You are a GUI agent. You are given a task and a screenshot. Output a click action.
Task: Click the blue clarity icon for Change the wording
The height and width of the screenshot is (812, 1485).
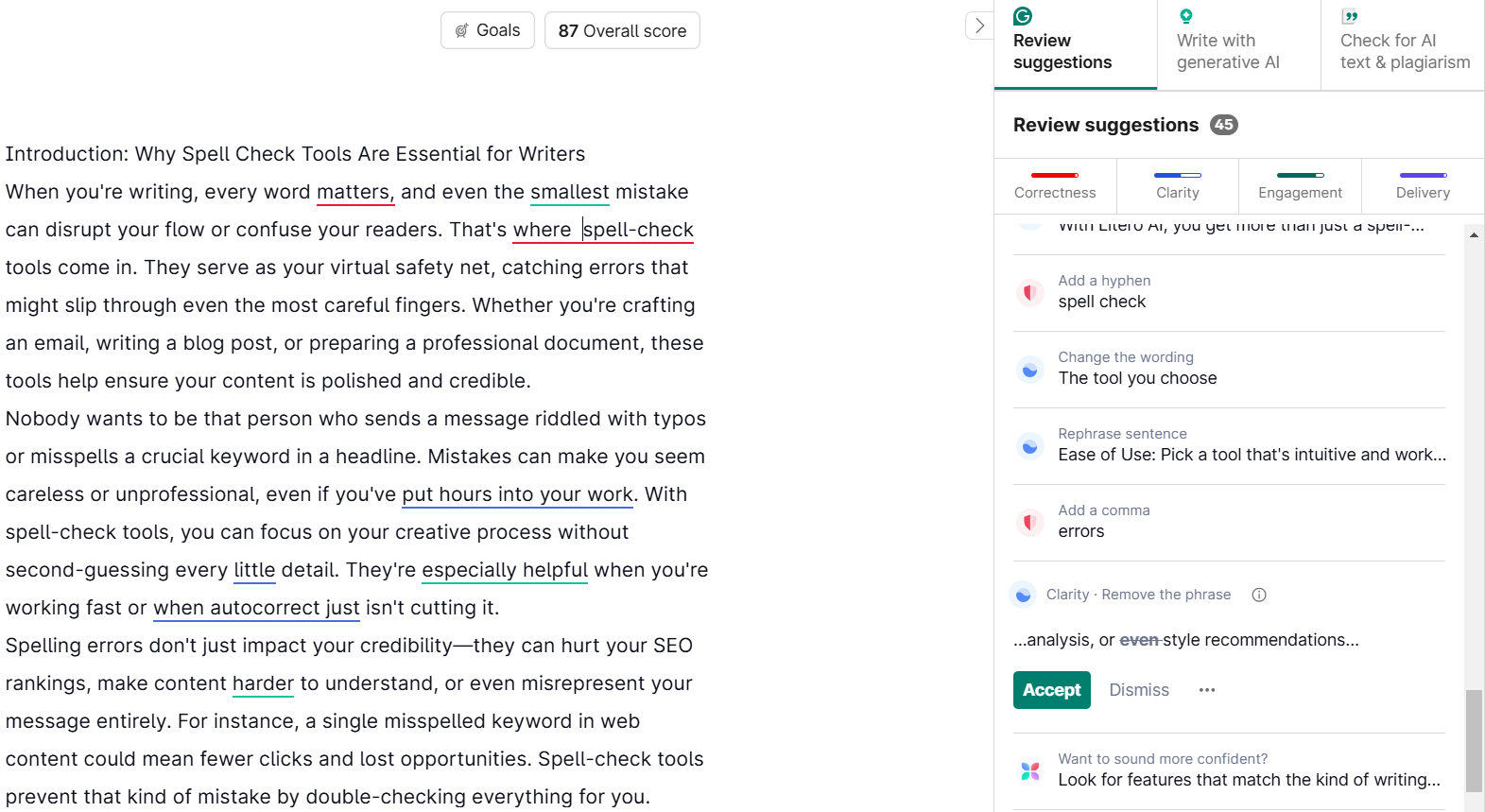click(x=1030, y=370)
